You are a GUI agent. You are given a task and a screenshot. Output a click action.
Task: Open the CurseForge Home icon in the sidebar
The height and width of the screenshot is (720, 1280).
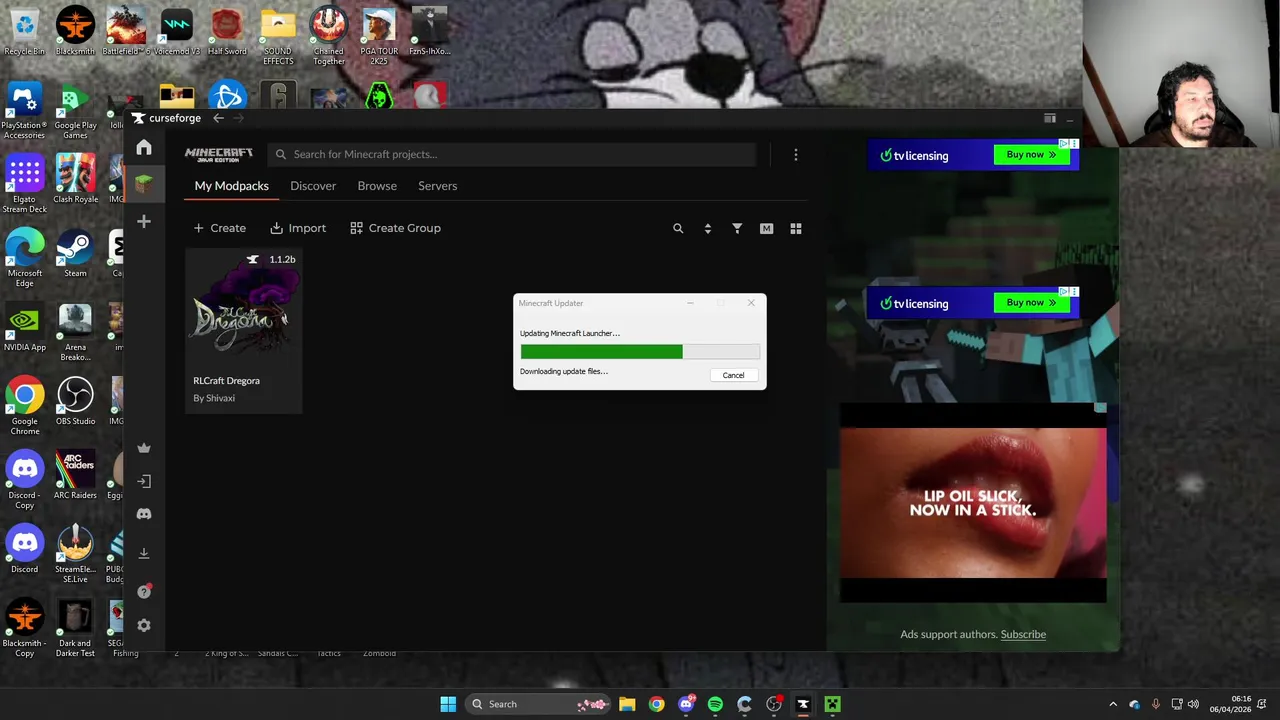pyautogui.click(x=144, y=148)
